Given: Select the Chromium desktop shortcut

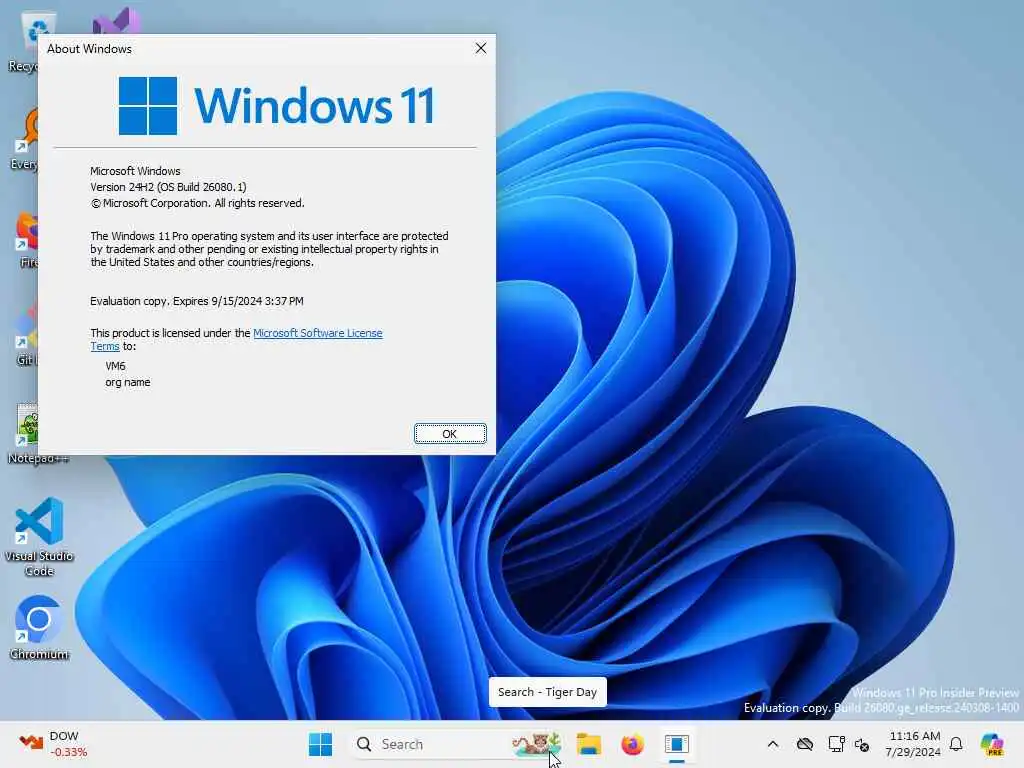Looking at the screenshot, I should click(x=39, y=627).
